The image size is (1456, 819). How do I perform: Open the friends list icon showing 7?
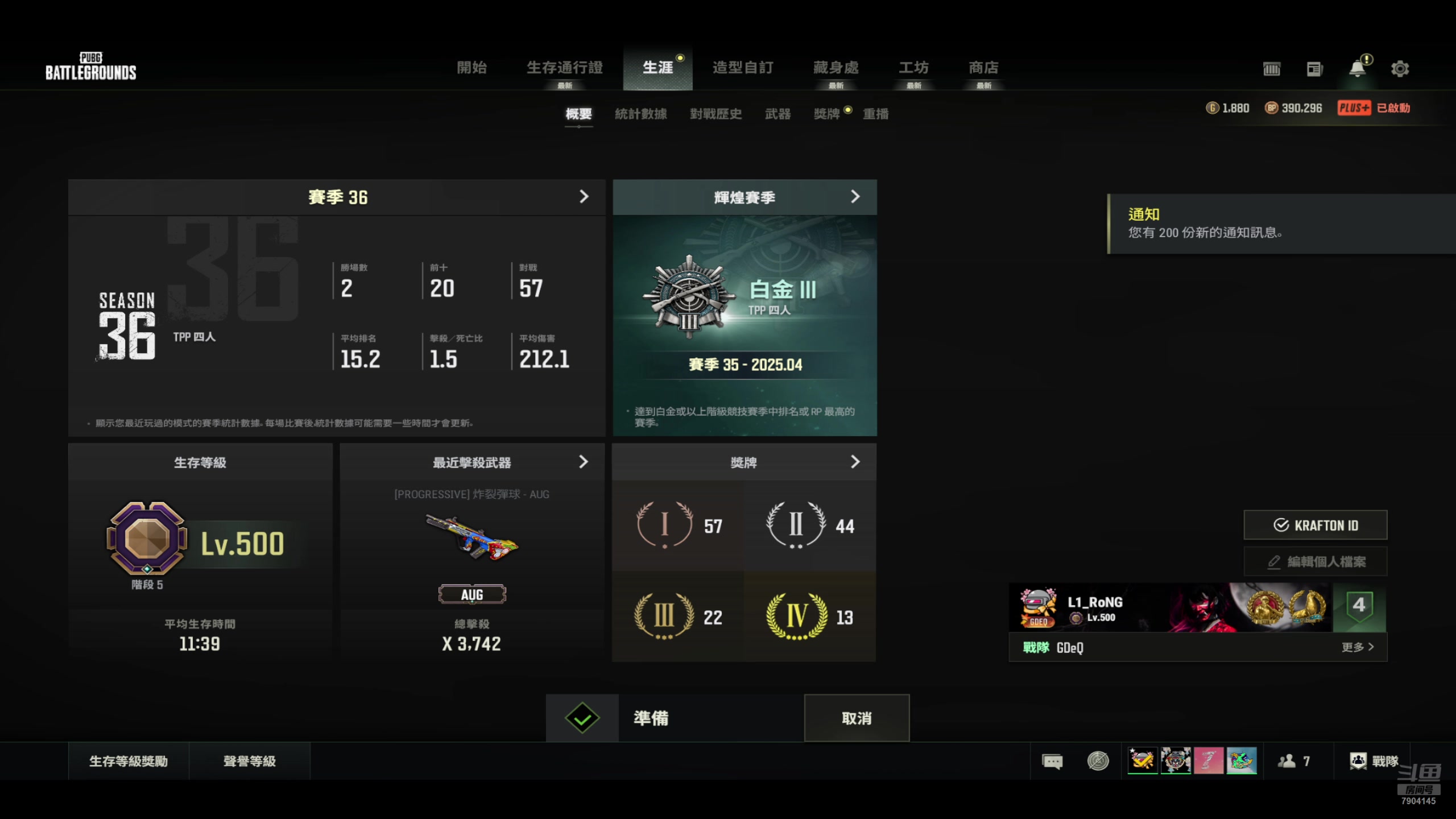[x=1294, y=761]
